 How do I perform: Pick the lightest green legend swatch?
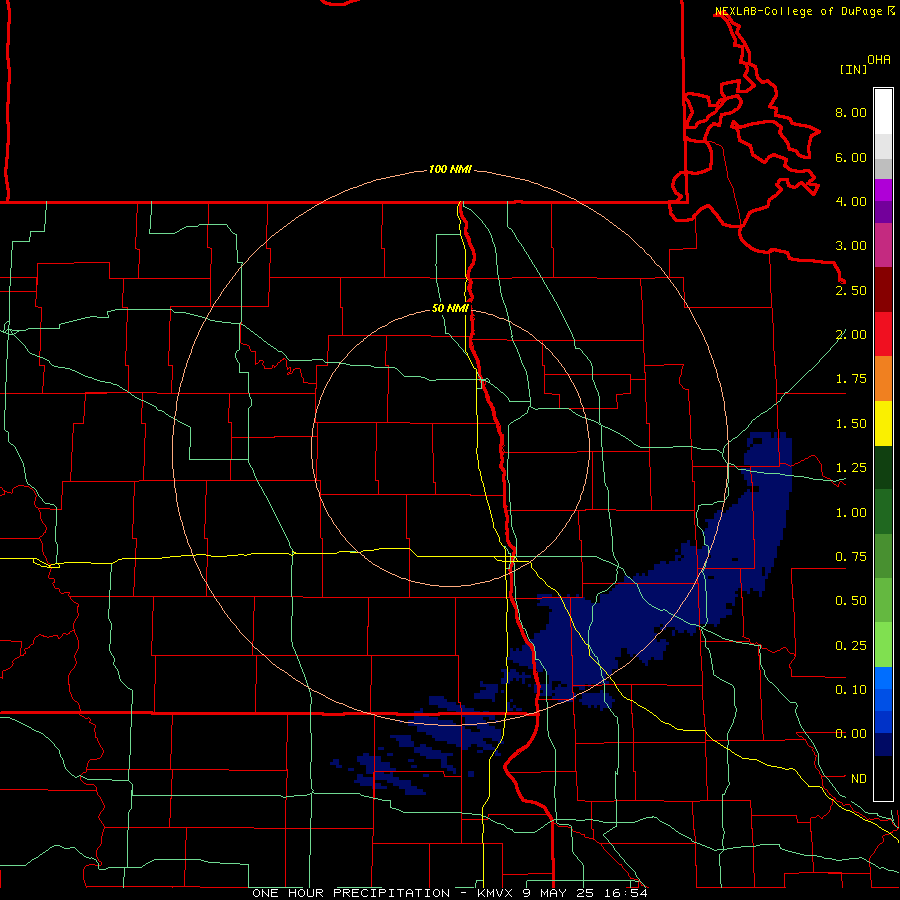coord(883,645)
